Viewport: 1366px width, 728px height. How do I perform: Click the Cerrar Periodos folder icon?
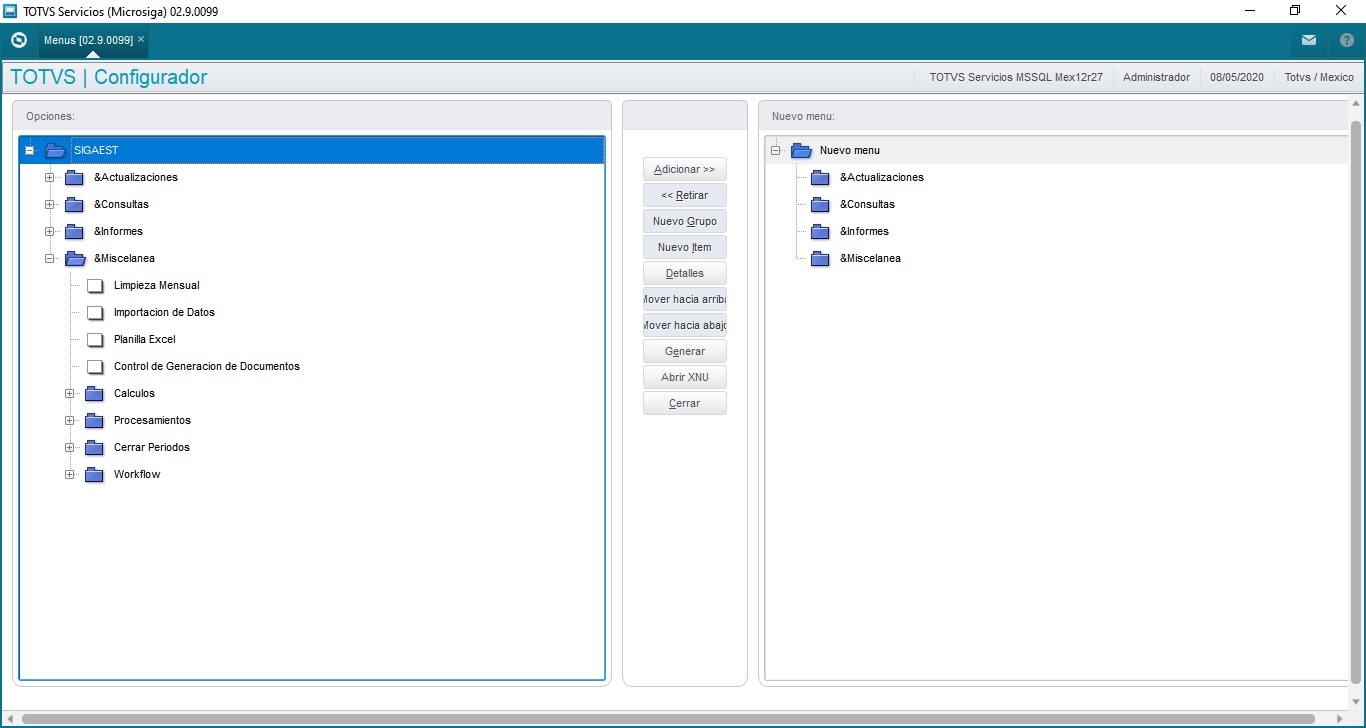(x=95, y=447)
